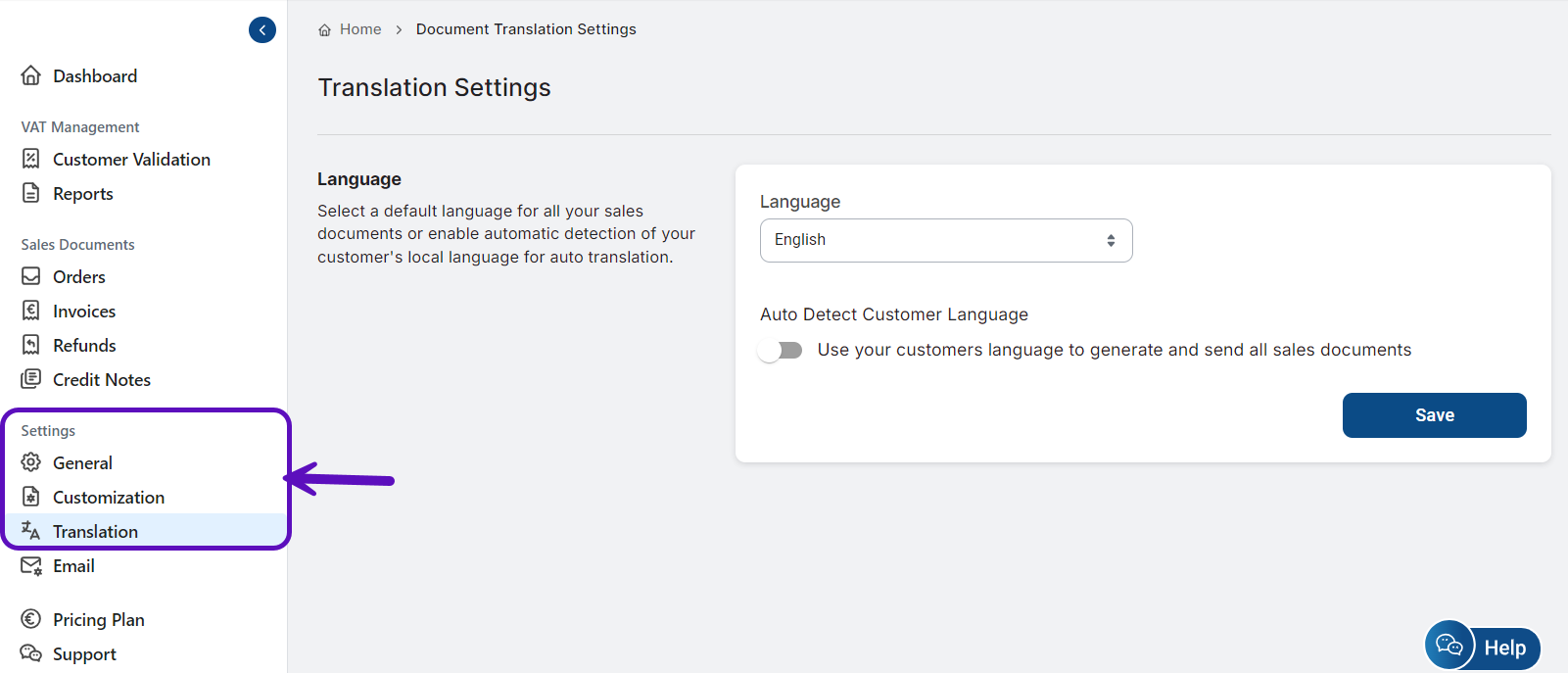Open the Language dropdown showing English
The image size is (1568, 673).
(x=945, y=241)
